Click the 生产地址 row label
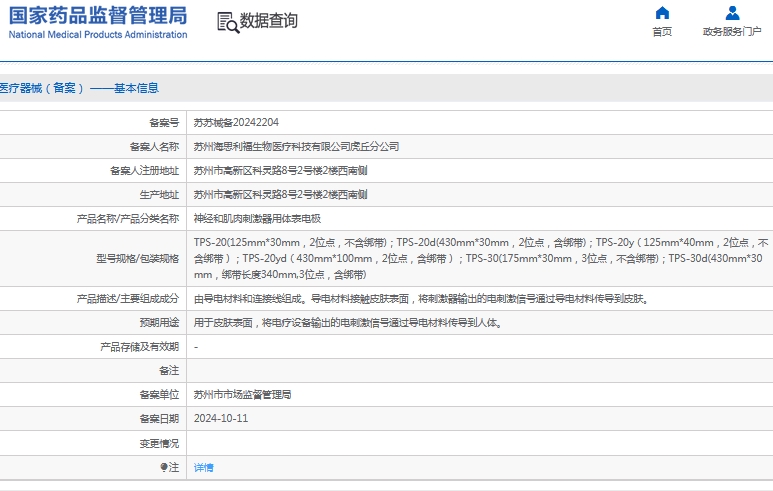The image size is (773, 491). (x=159, y=195)
